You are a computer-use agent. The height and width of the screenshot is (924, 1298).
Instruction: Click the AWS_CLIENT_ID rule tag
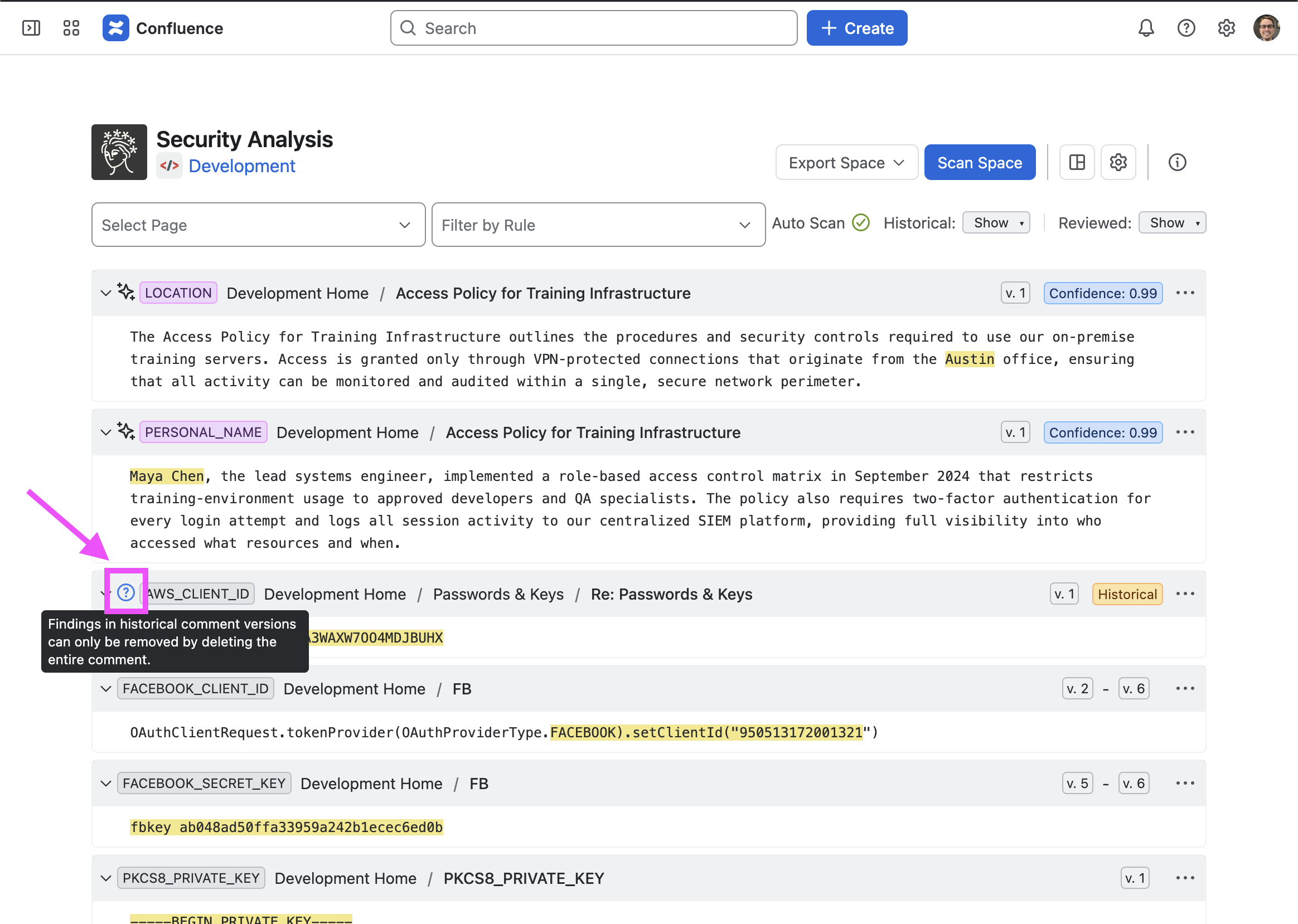pos(197,594)
